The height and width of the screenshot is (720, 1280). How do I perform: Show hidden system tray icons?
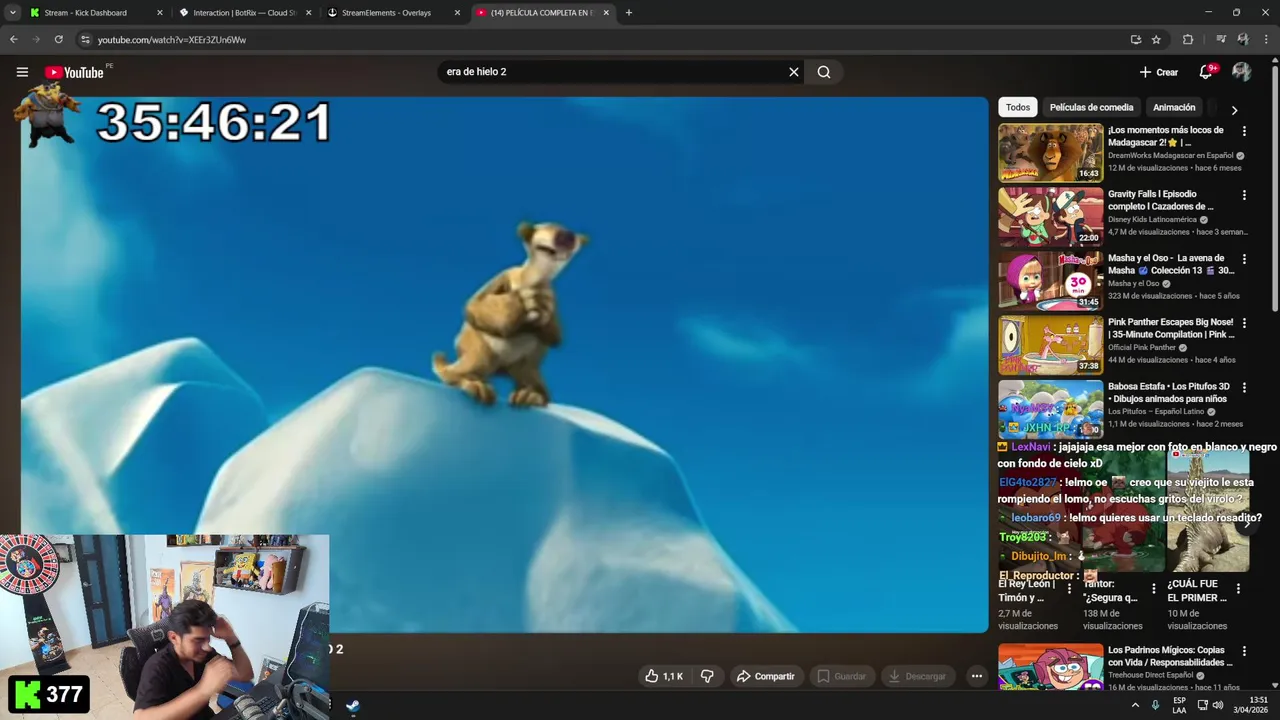(x=1135, y=705)
